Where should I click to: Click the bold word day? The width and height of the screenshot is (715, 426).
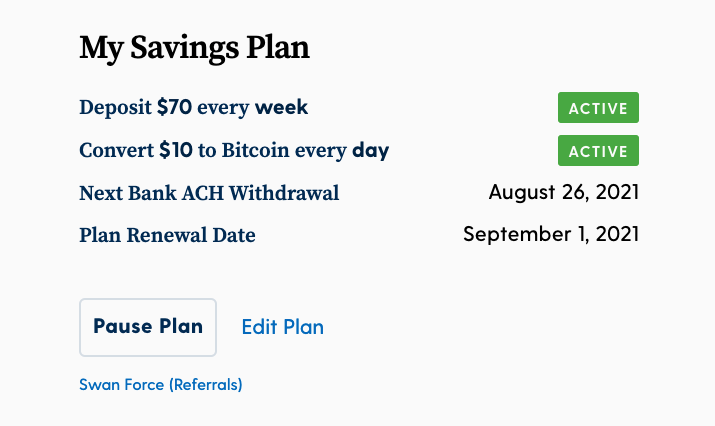370,151
